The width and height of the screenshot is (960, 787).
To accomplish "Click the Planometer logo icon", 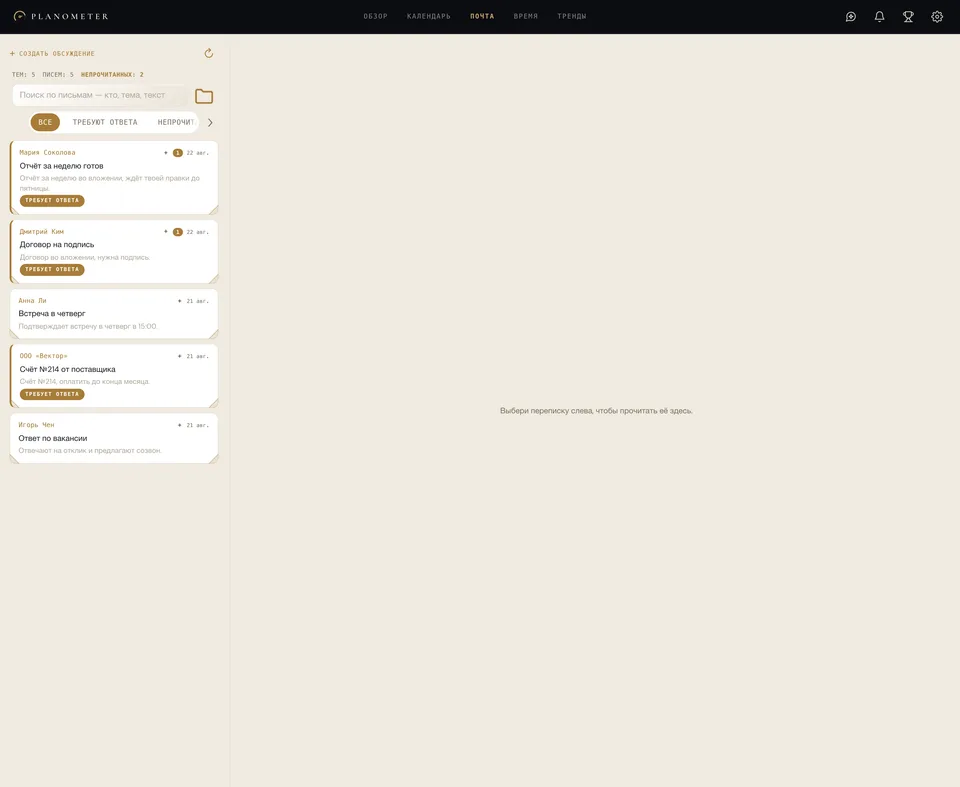I will (x=20, y=16).
